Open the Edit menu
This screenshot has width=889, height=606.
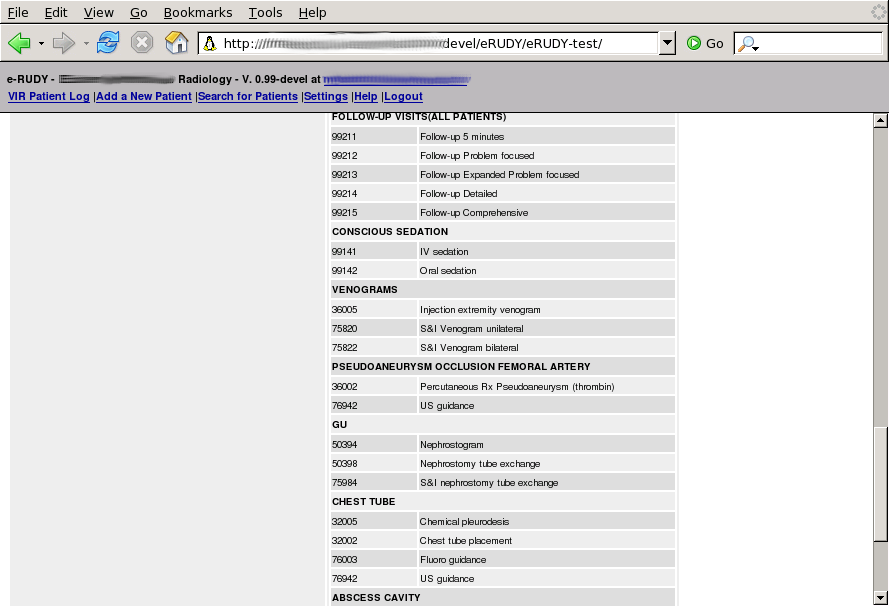[x=56, y=12]
